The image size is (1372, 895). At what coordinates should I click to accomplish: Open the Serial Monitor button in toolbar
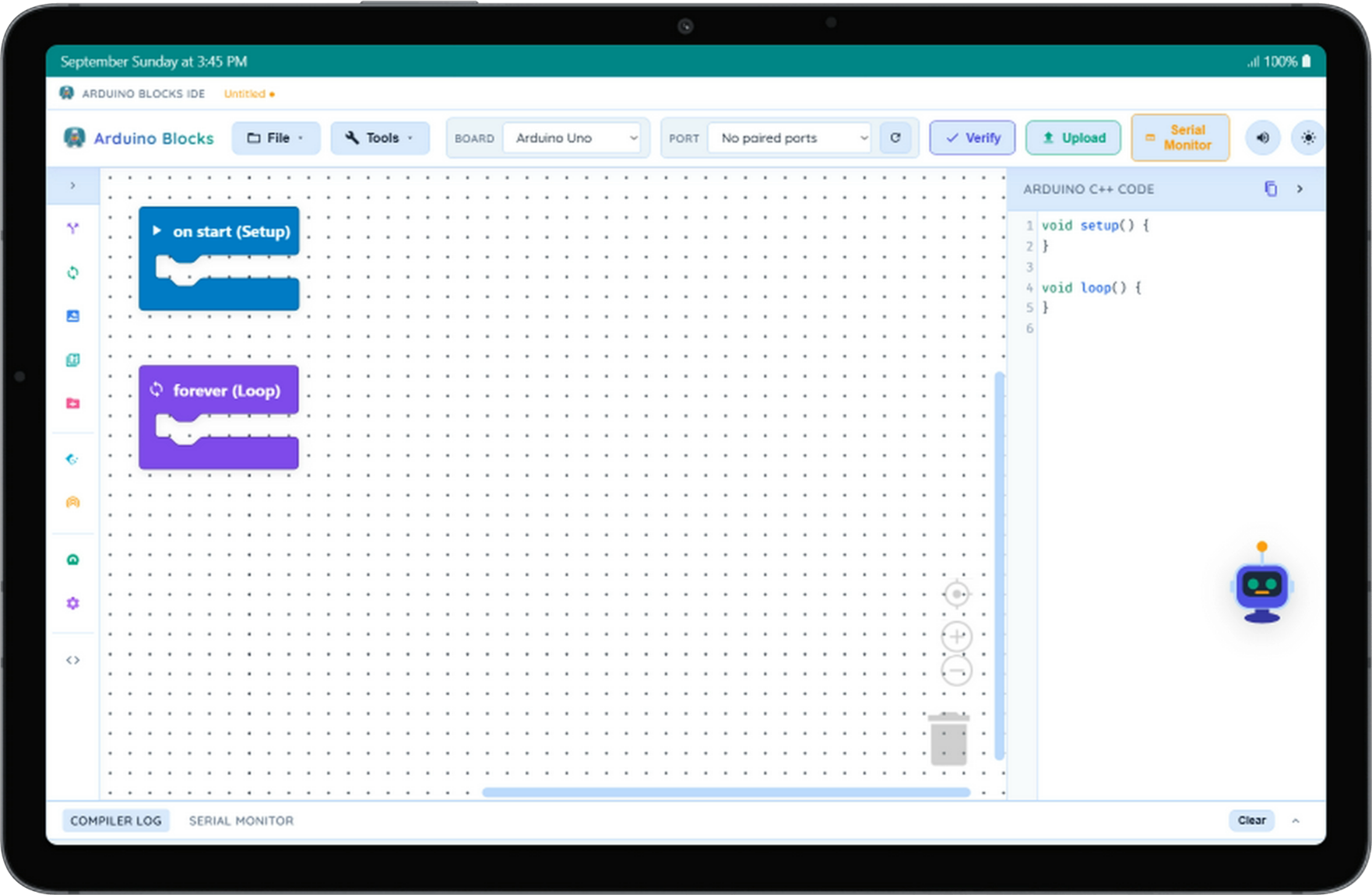1180,138
